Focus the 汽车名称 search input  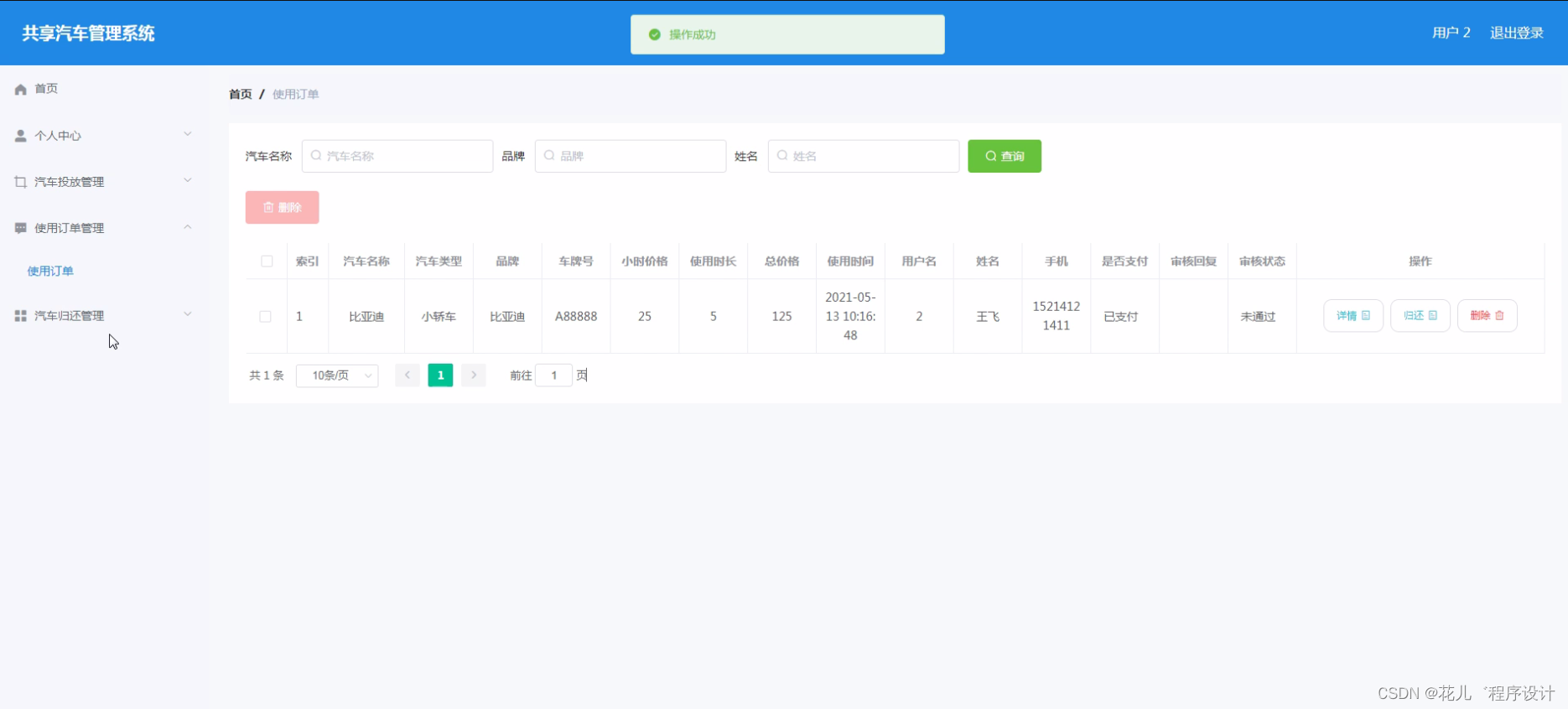397,156
